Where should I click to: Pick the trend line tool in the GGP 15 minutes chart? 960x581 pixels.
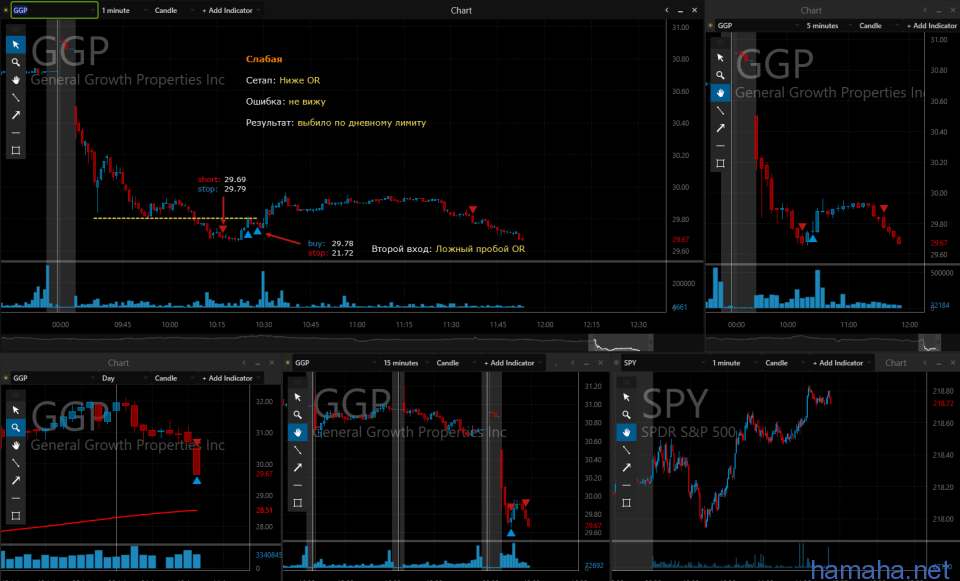point(298,450)
